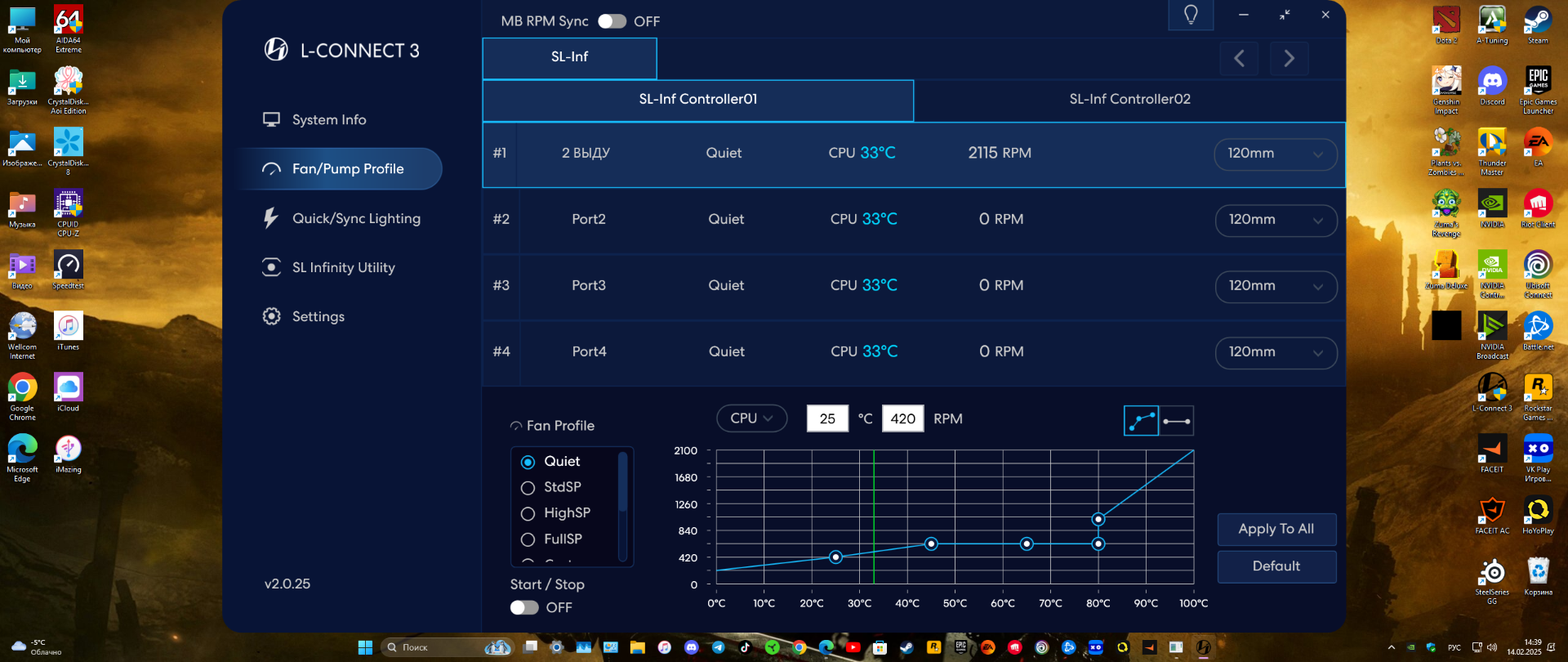Select the HighSP fan profile

coord(528,513)
